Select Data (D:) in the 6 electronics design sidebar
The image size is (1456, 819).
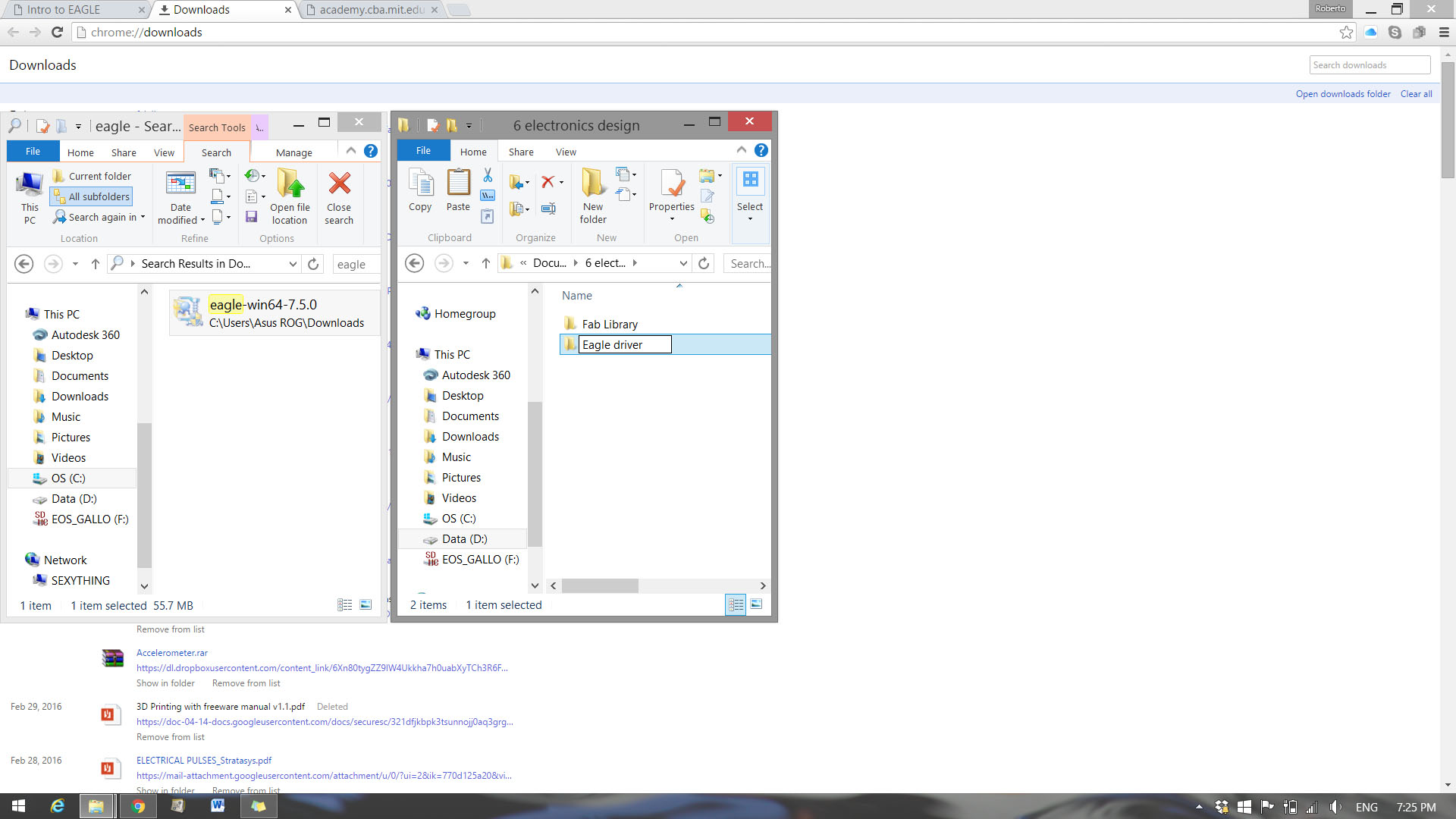463,539
